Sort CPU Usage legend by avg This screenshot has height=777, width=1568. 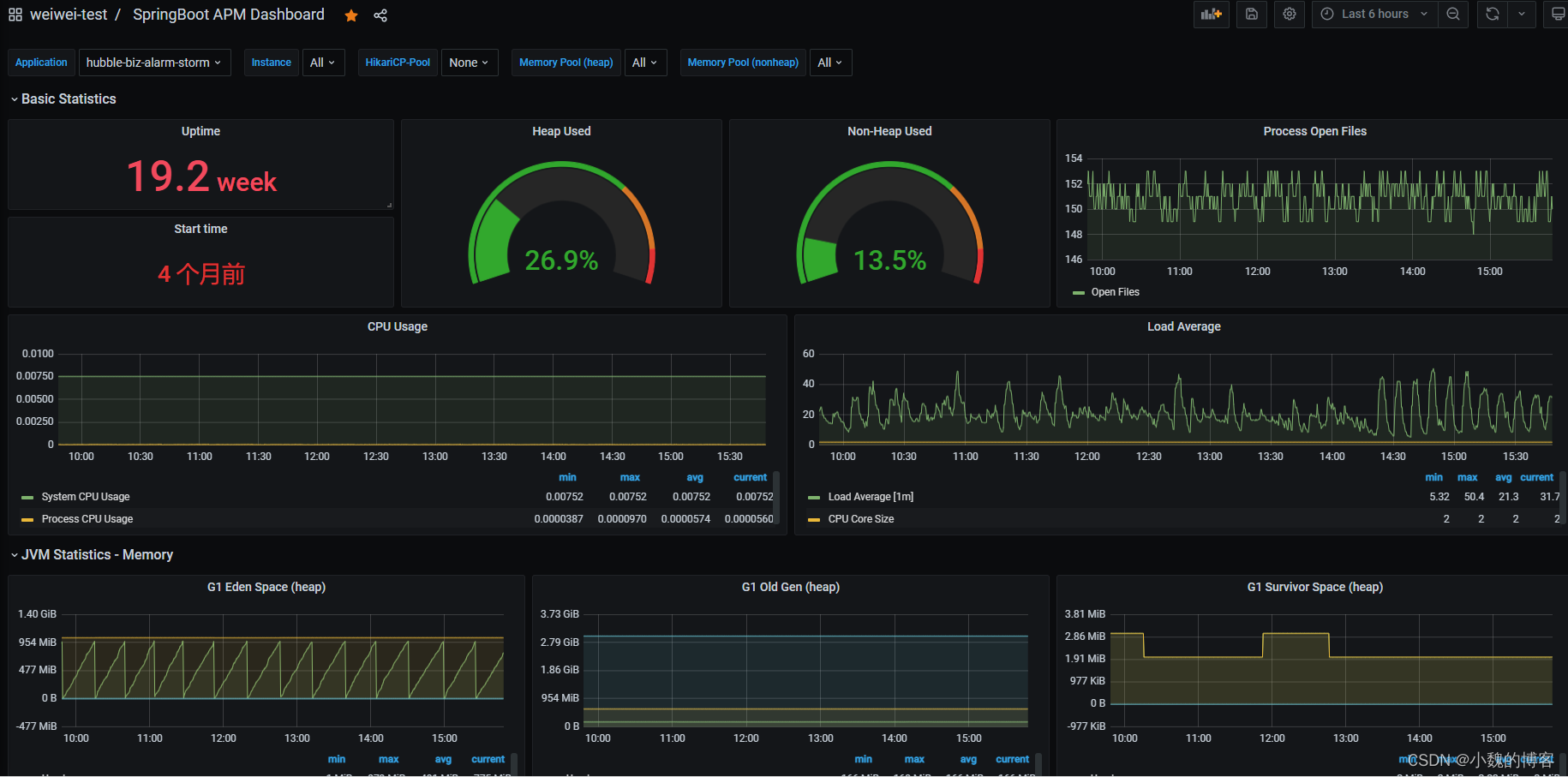695,477
